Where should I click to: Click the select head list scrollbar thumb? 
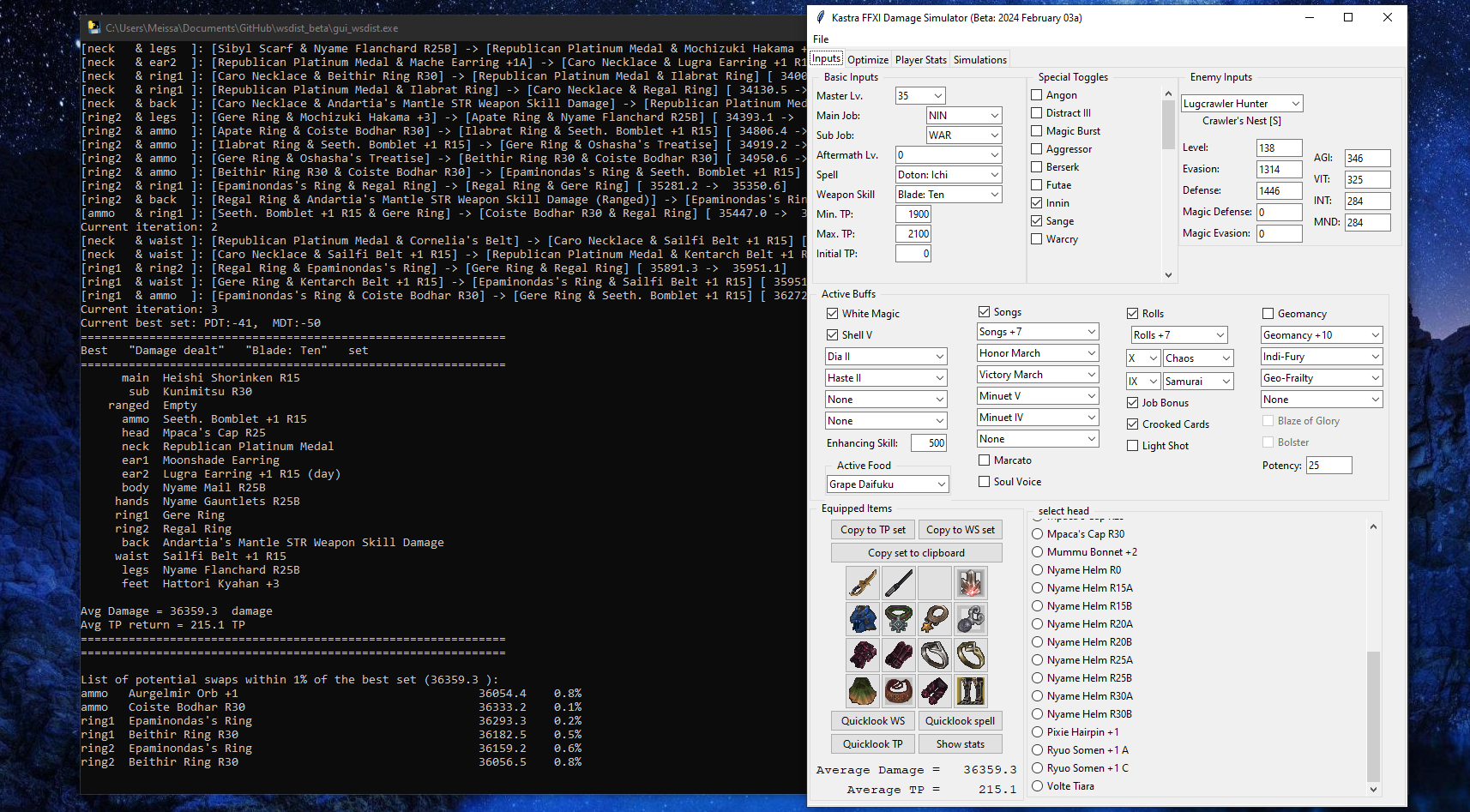click(x=1373, y=716)
